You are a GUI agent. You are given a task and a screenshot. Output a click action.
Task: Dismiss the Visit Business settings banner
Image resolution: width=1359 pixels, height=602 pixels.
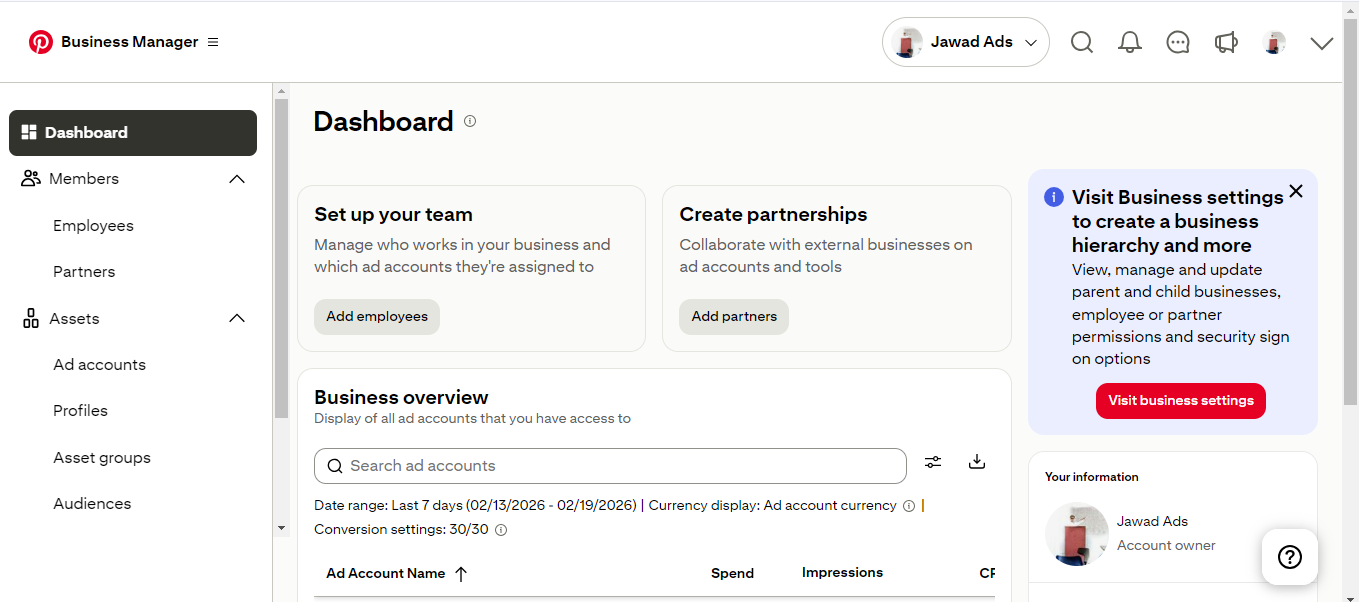tap(1296, 191)
